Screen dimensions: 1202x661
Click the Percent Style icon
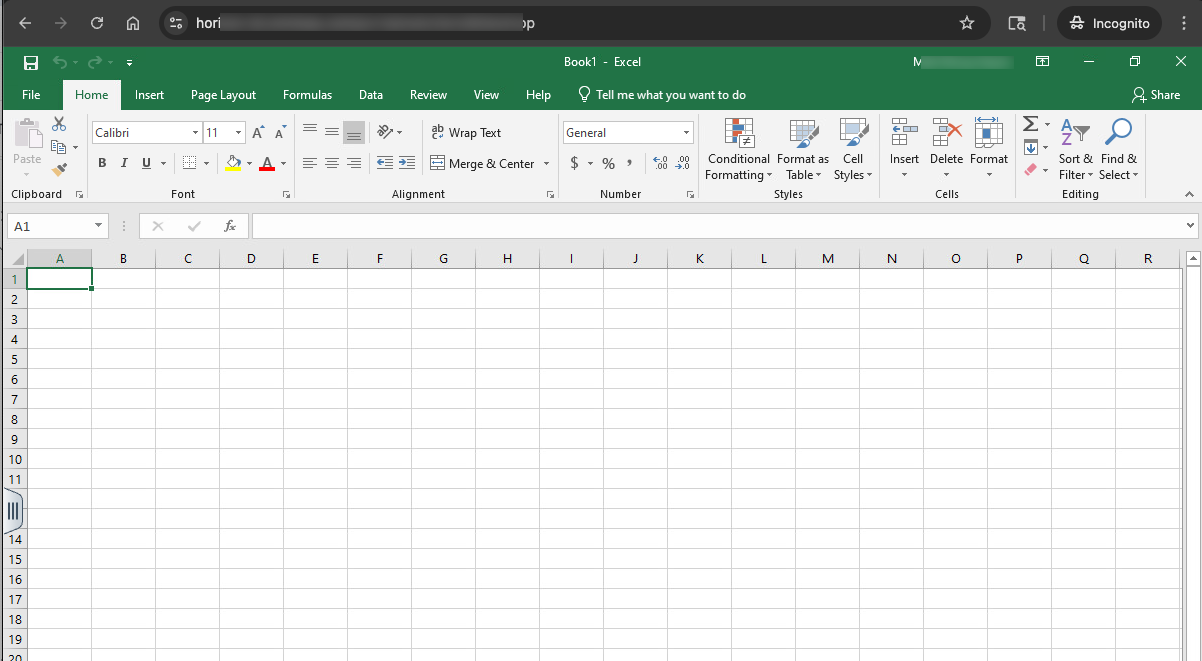[x=608, y=163]
